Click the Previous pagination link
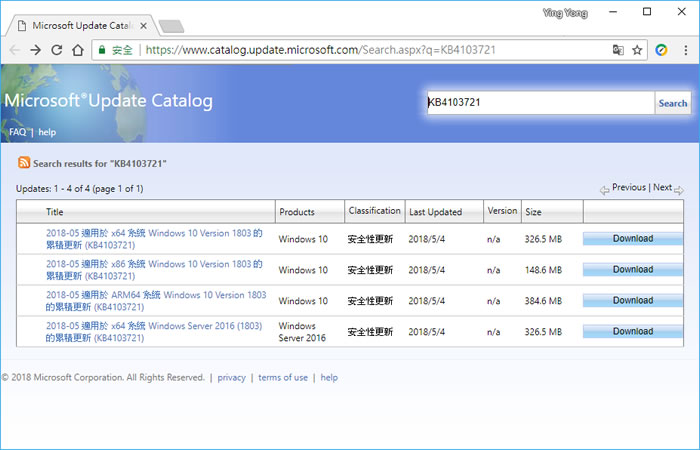 [629, 188]
